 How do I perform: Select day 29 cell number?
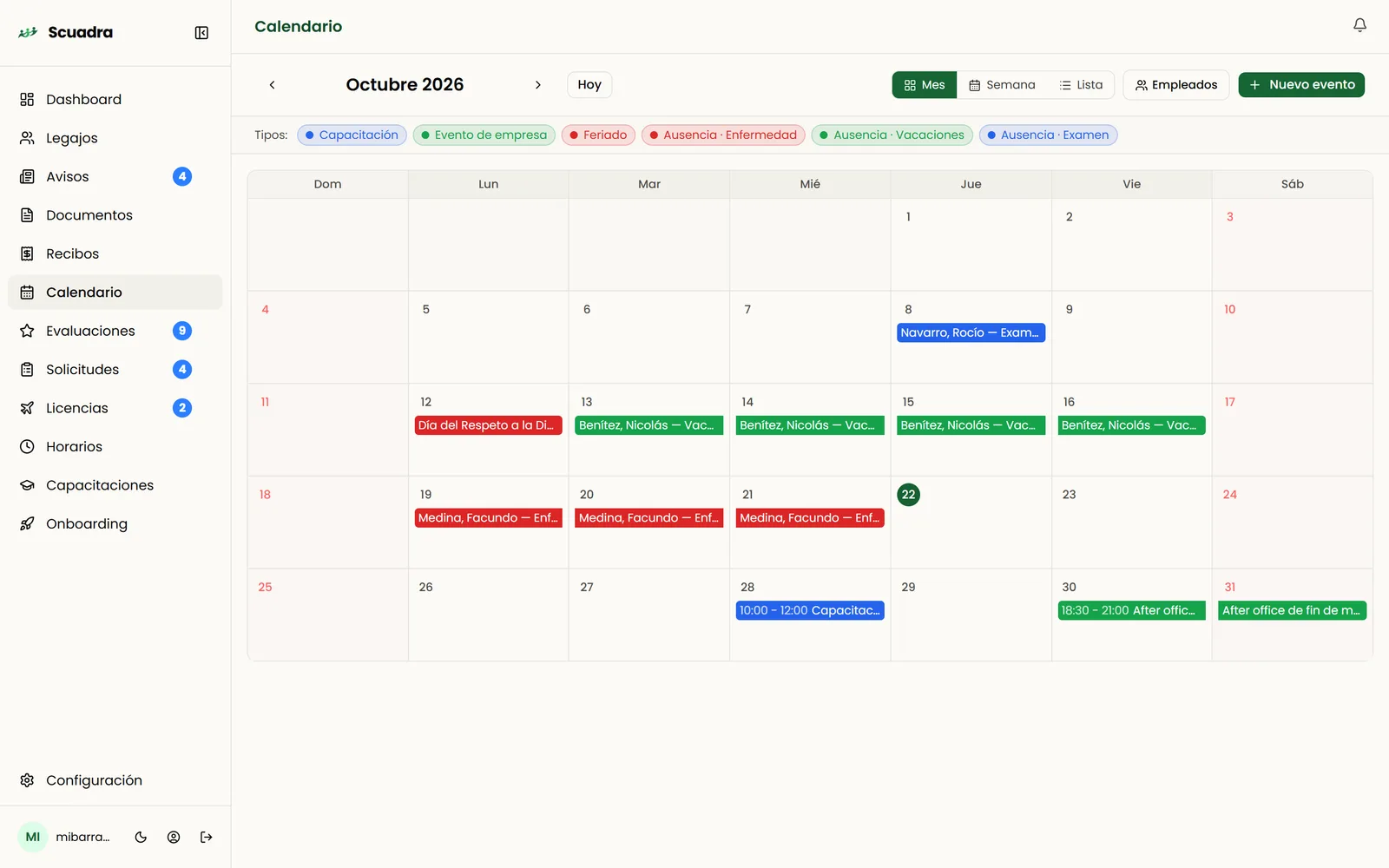[x=908, y=588]
